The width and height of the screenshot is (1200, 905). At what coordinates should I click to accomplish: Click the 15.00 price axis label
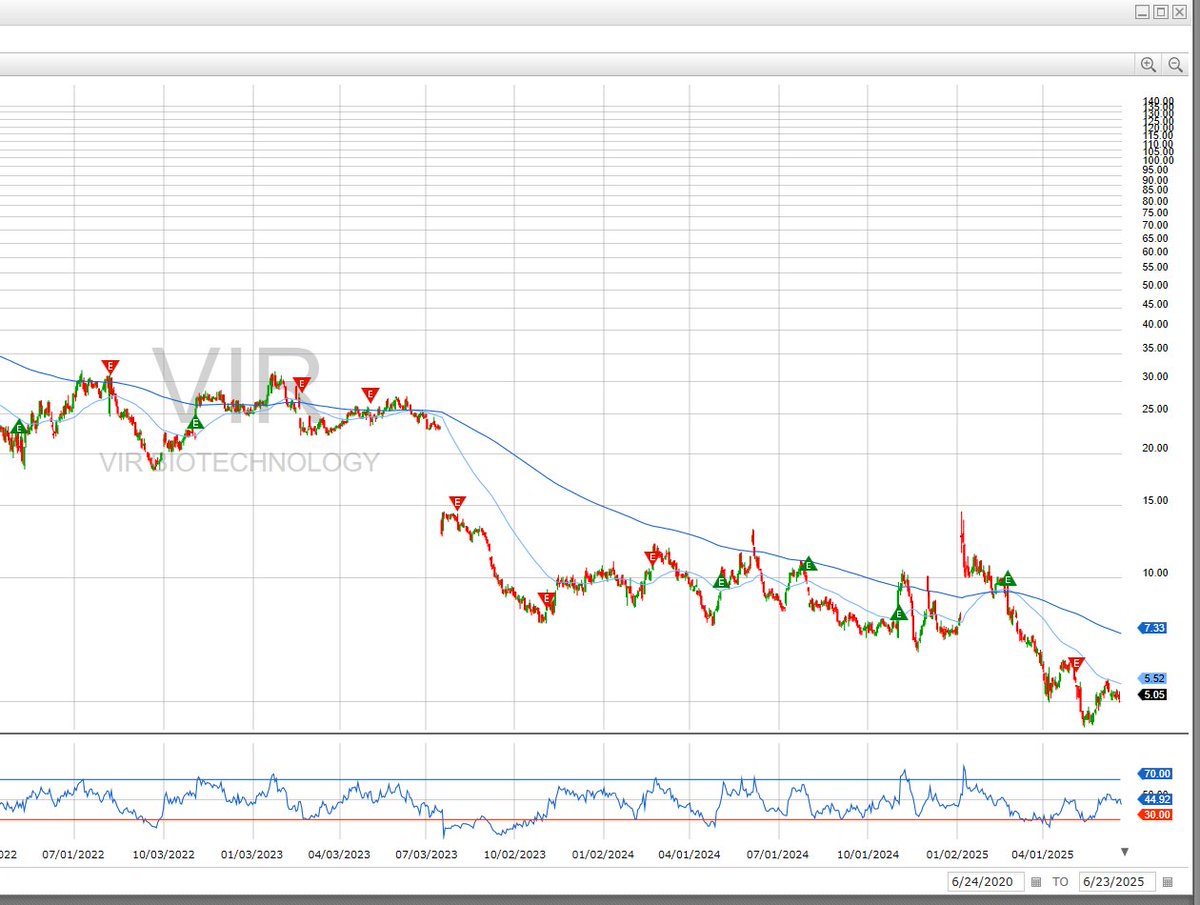1155,500
